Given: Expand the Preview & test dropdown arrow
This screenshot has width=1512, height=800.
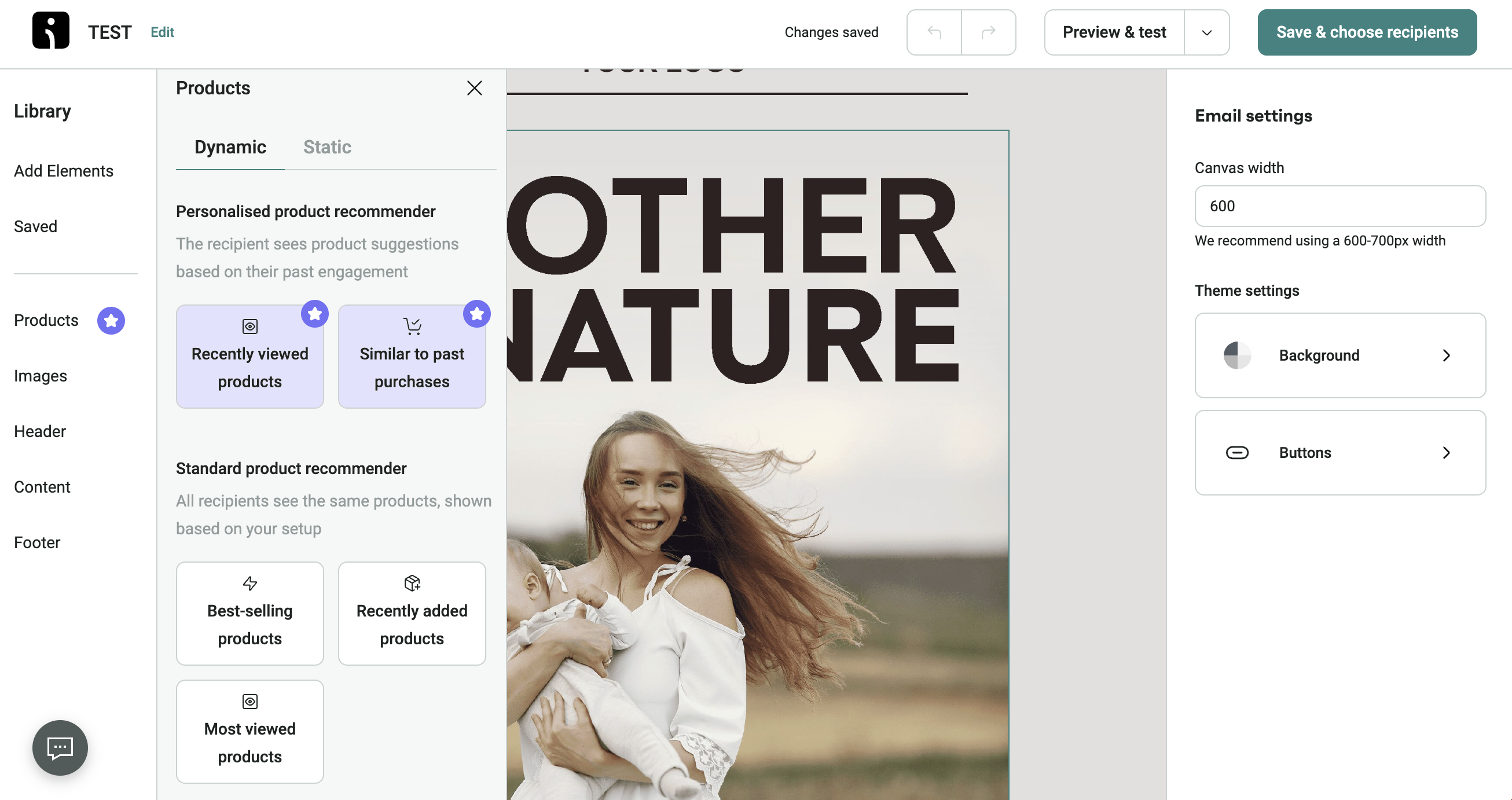Looking at the screenshot, I should 1207,32.
